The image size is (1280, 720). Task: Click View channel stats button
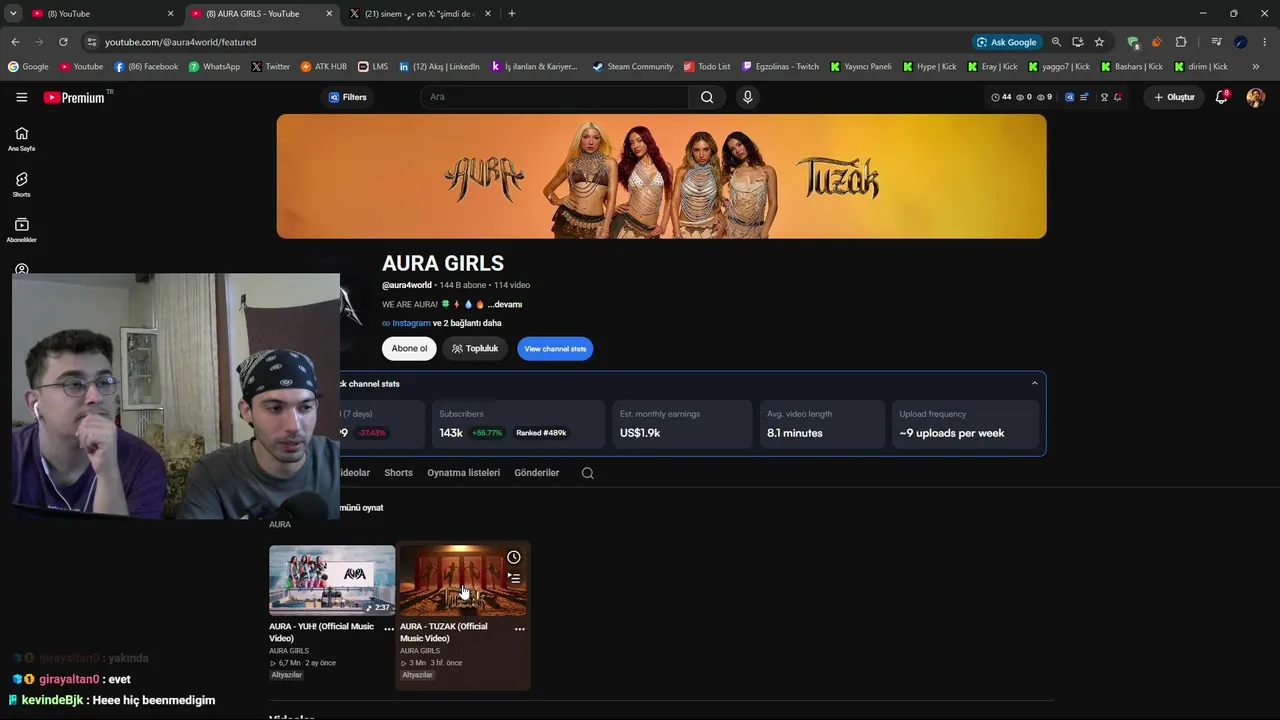click(555, 349)
